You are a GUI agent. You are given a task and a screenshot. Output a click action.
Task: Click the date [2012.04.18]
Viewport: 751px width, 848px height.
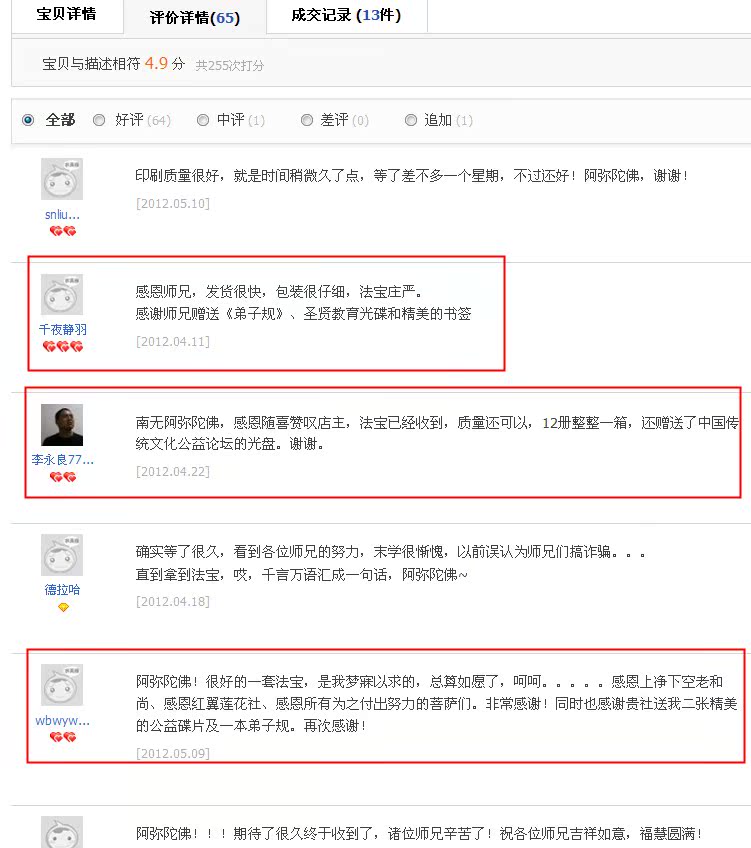[x=172, y=601]
